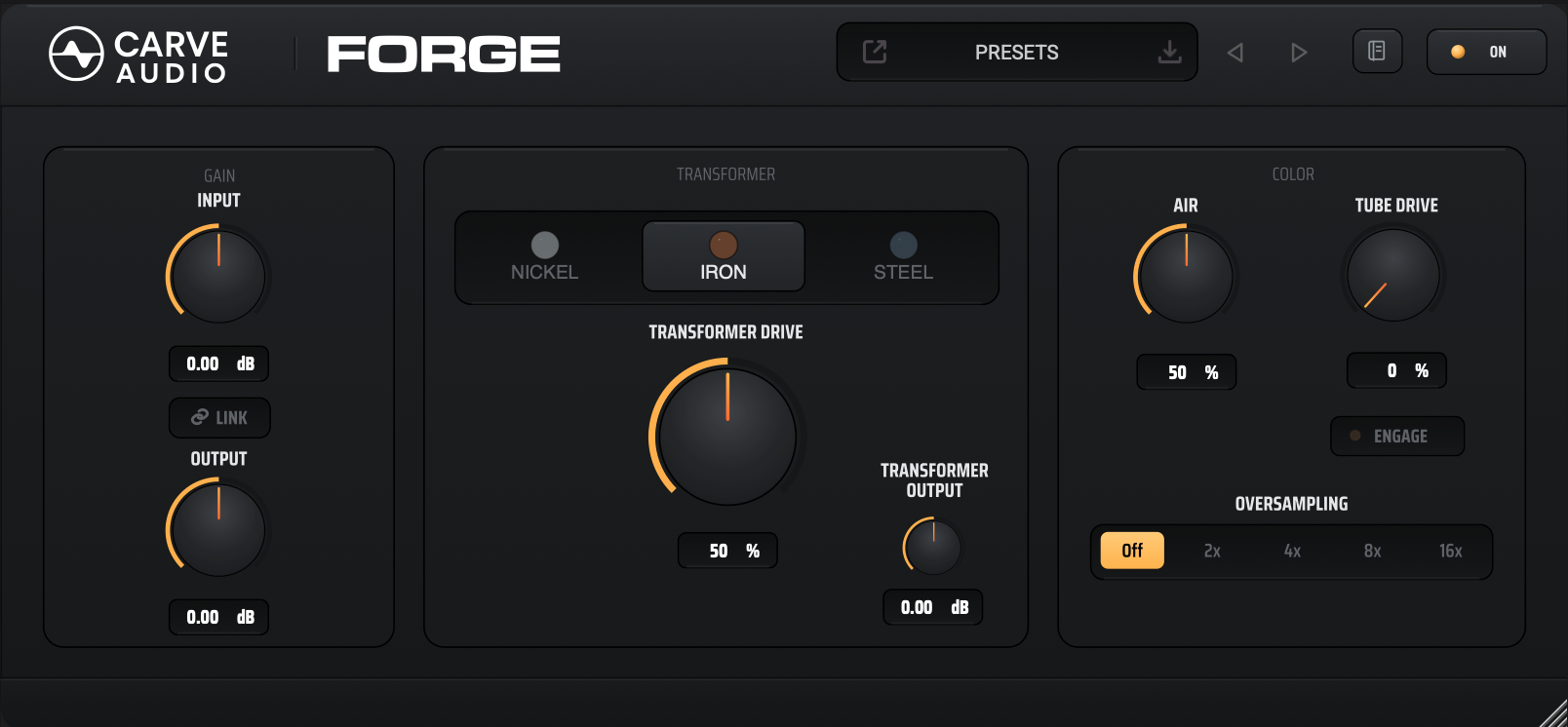Click the TRANSFORMER section heading
The height and width of the screenshot is (727, 1568).
(726, 174)
